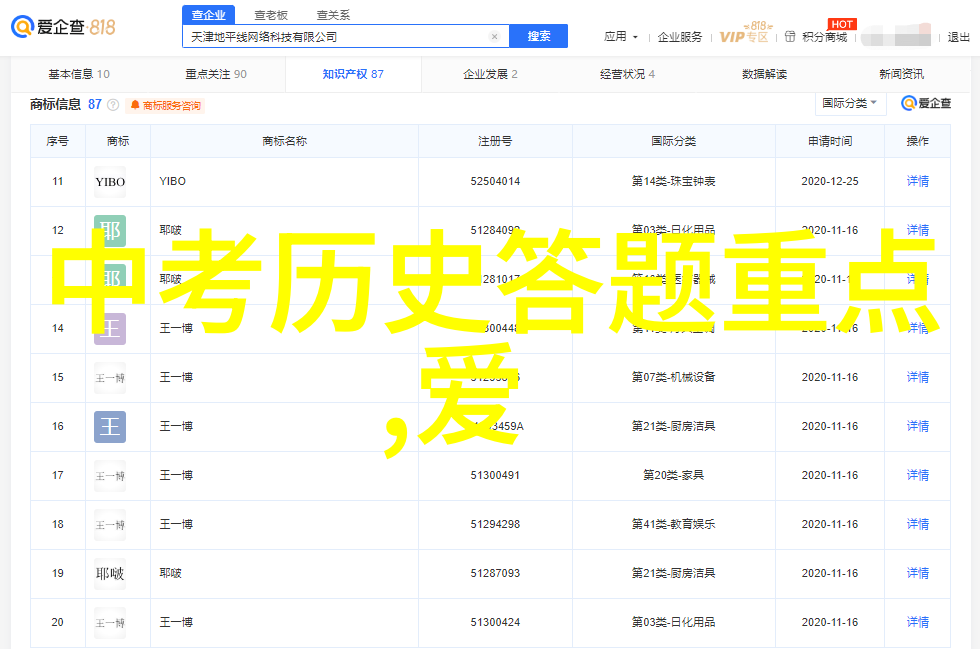Click registration number 51287093

495,573
